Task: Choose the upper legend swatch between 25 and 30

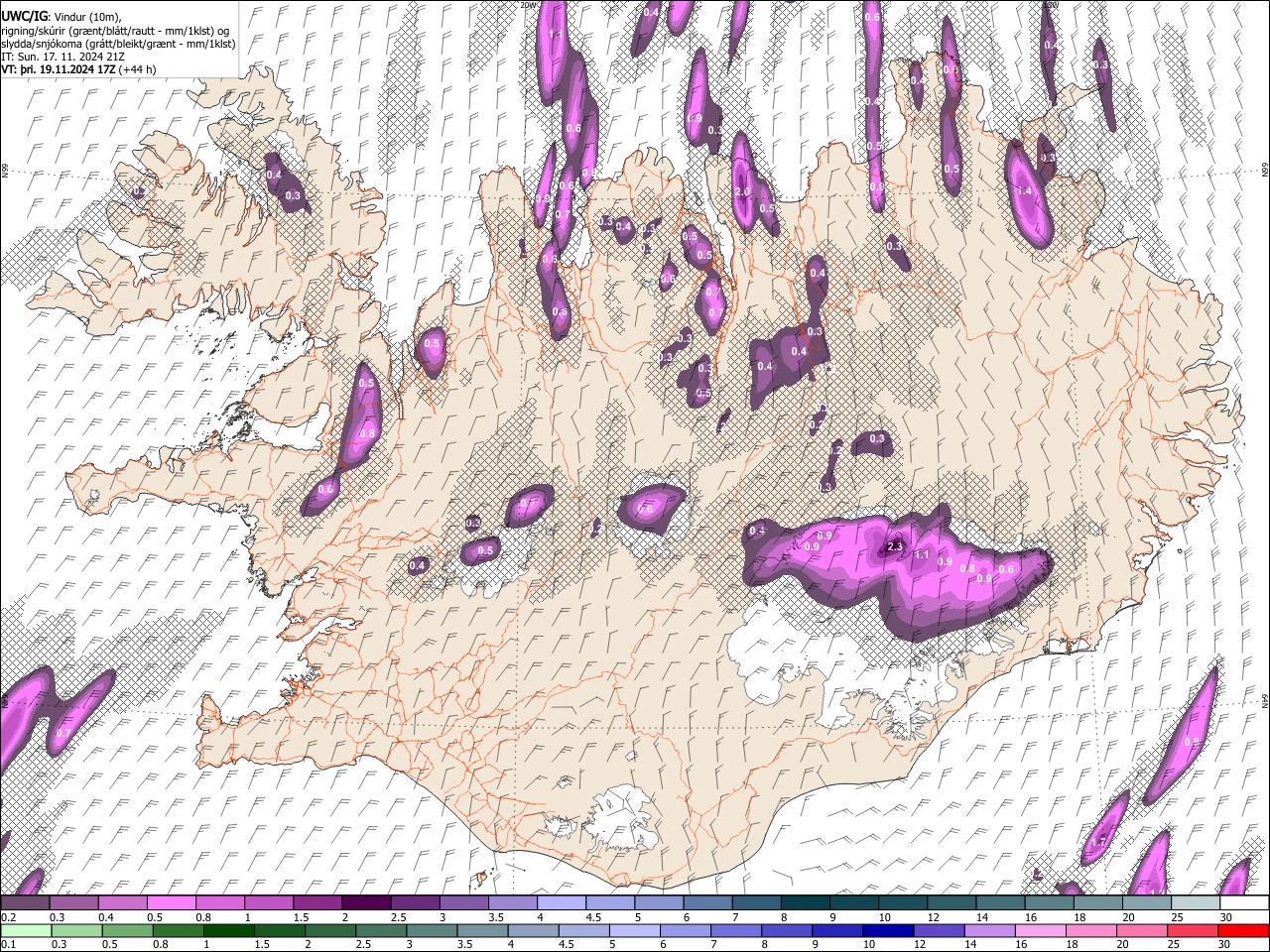Action: click(x=1197, y=903)
